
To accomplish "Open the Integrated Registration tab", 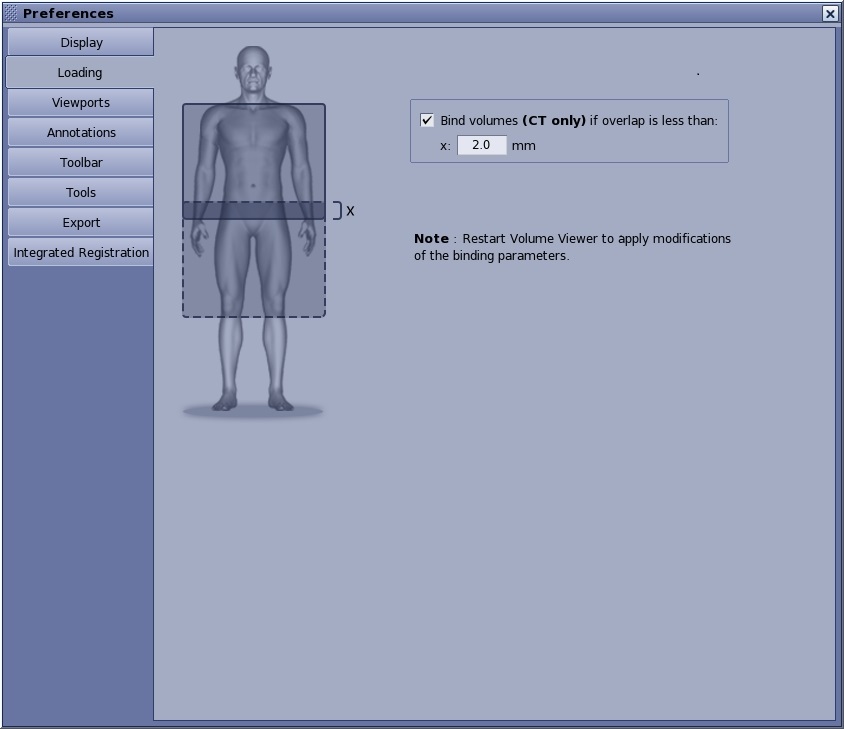I will (81, 252).
